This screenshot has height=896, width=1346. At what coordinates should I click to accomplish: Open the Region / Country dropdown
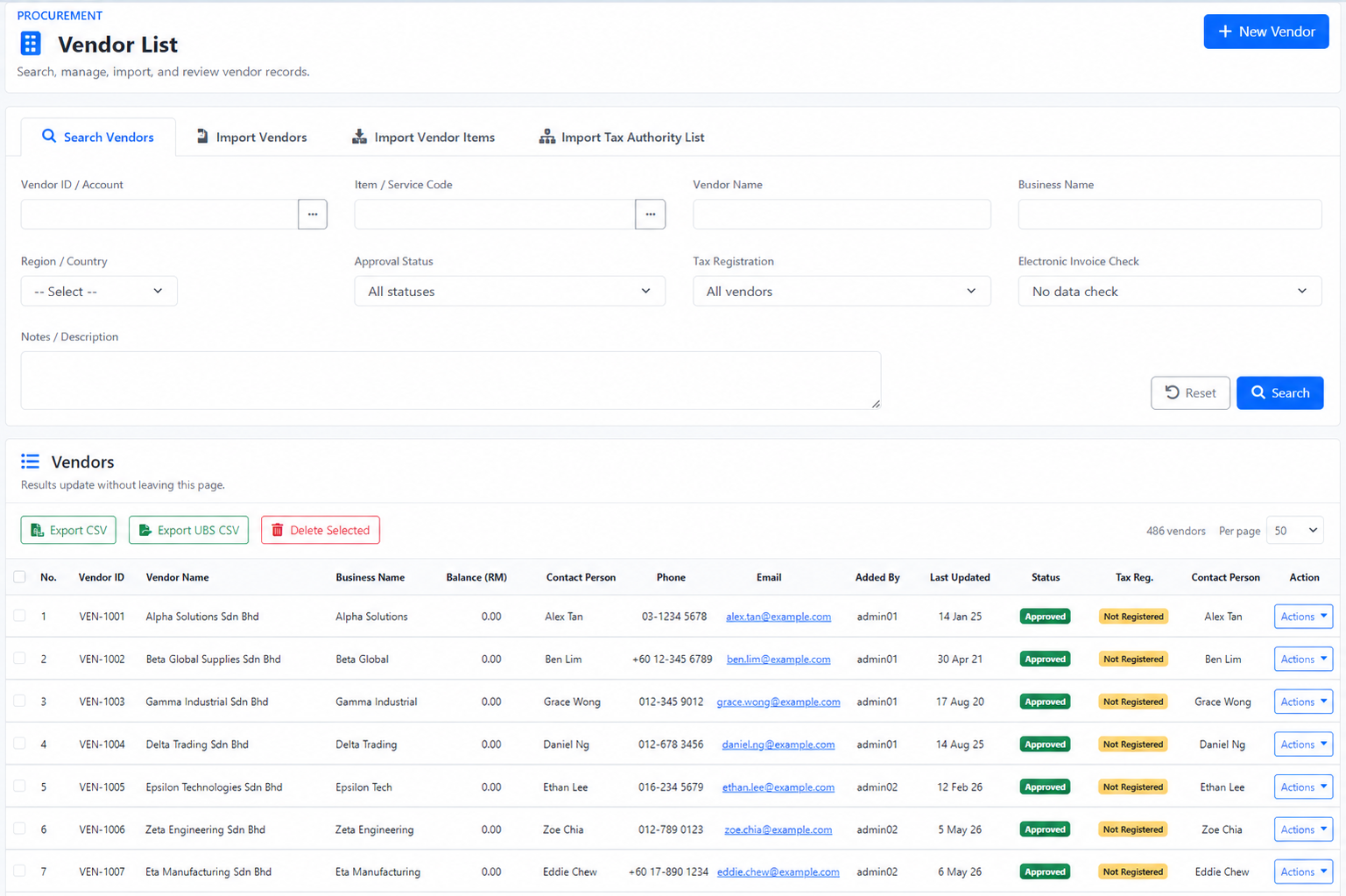point(99,291)
